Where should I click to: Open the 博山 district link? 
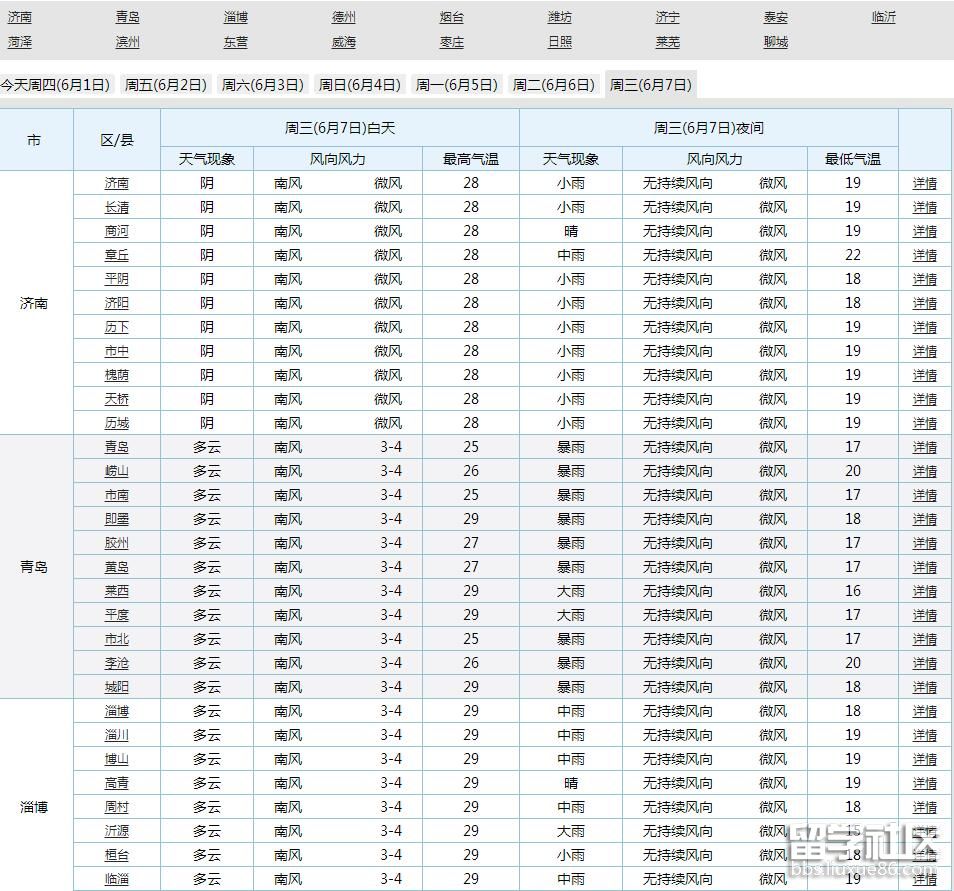(x=117, y=759)
